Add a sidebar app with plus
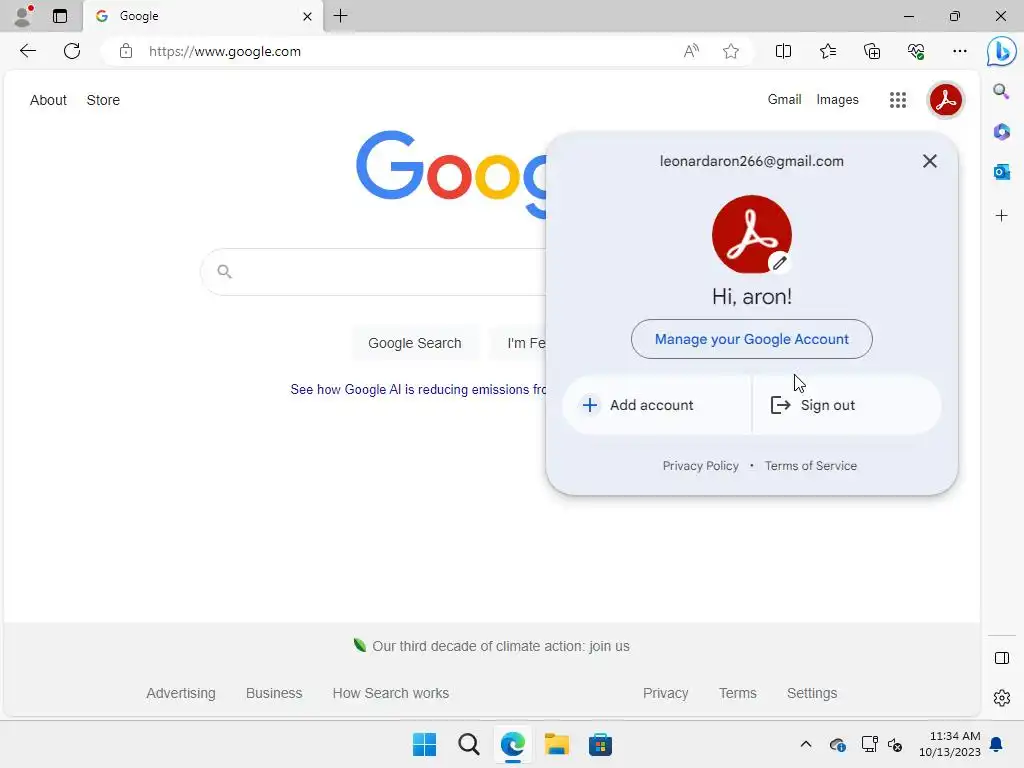1024x768 pixels. pos(1001,216)
